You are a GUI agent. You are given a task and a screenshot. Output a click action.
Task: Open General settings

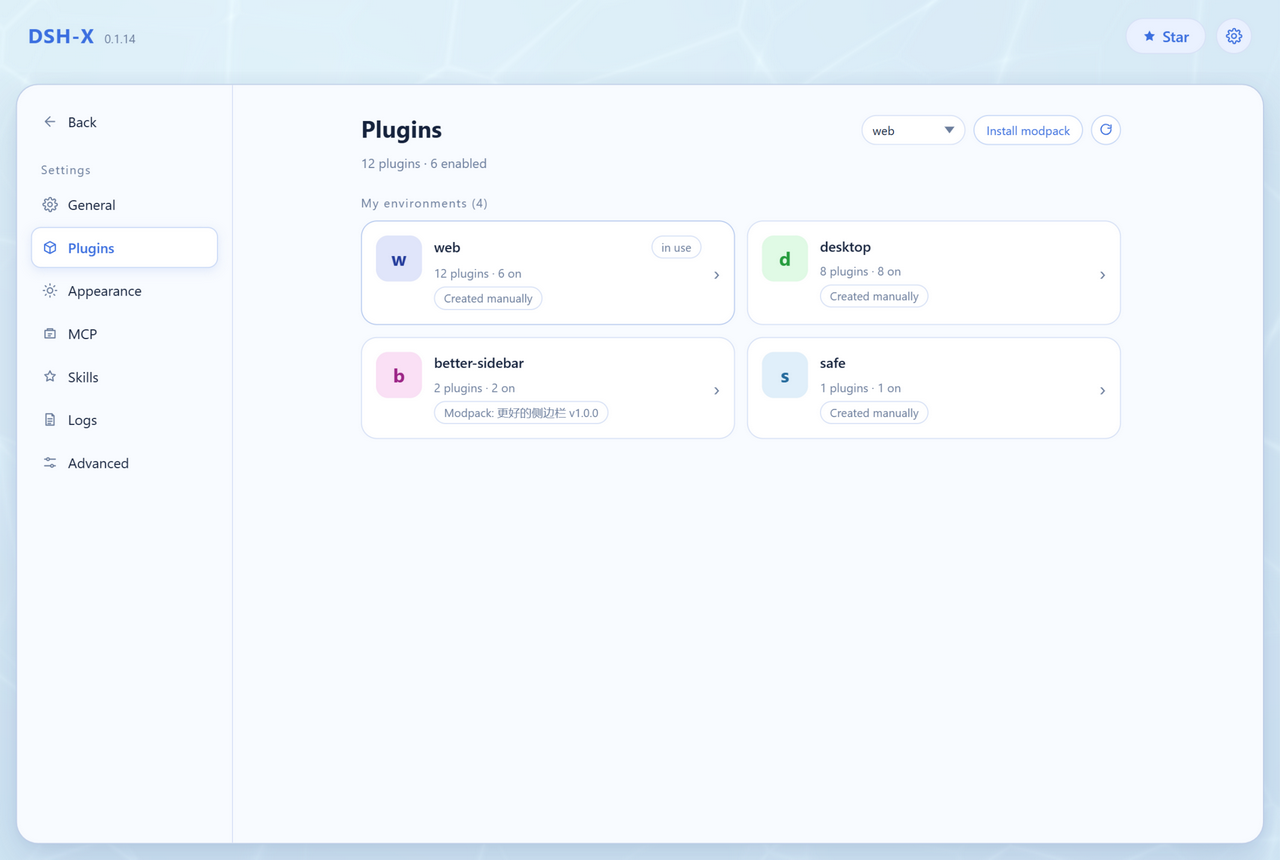(124, 205)
